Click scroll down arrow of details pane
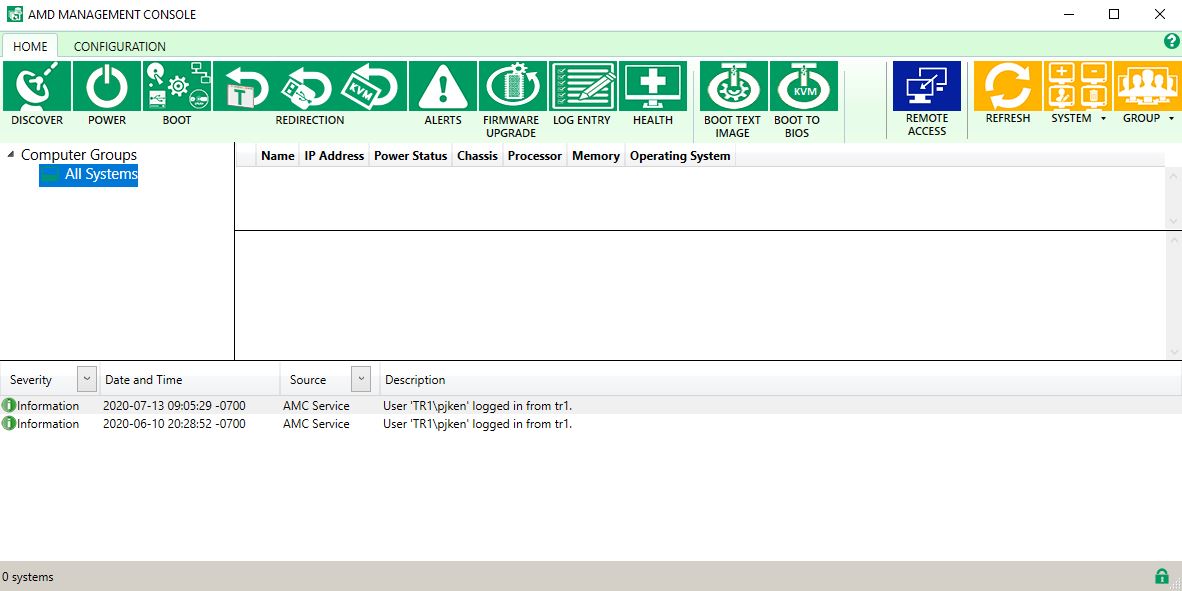The width and height of the screenshot is (1182, 591). click(1174, 351)
